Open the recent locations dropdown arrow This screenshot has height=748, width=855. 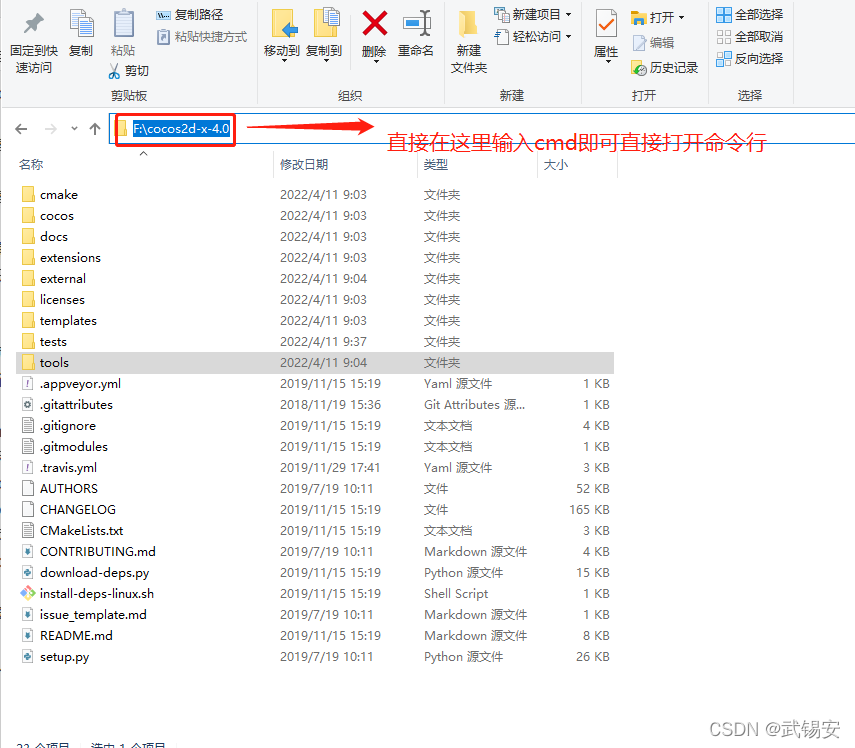(74, 129)
